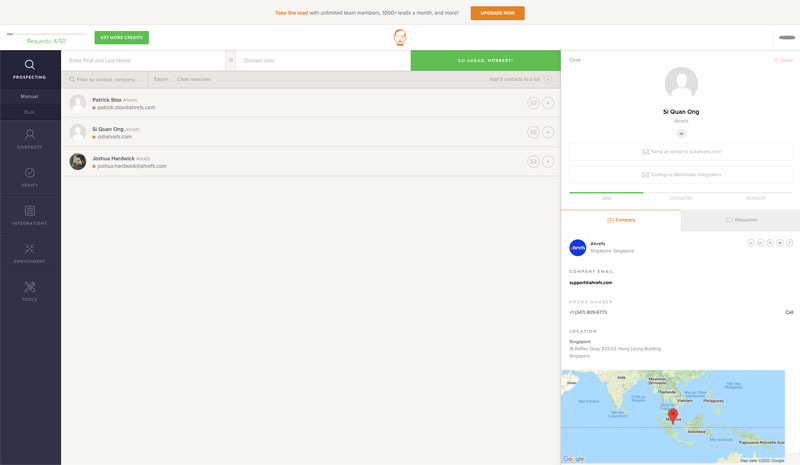Switch to the Discussion tab
The width and height of the screenshot is (800, 465).
(x=741, y=220)
